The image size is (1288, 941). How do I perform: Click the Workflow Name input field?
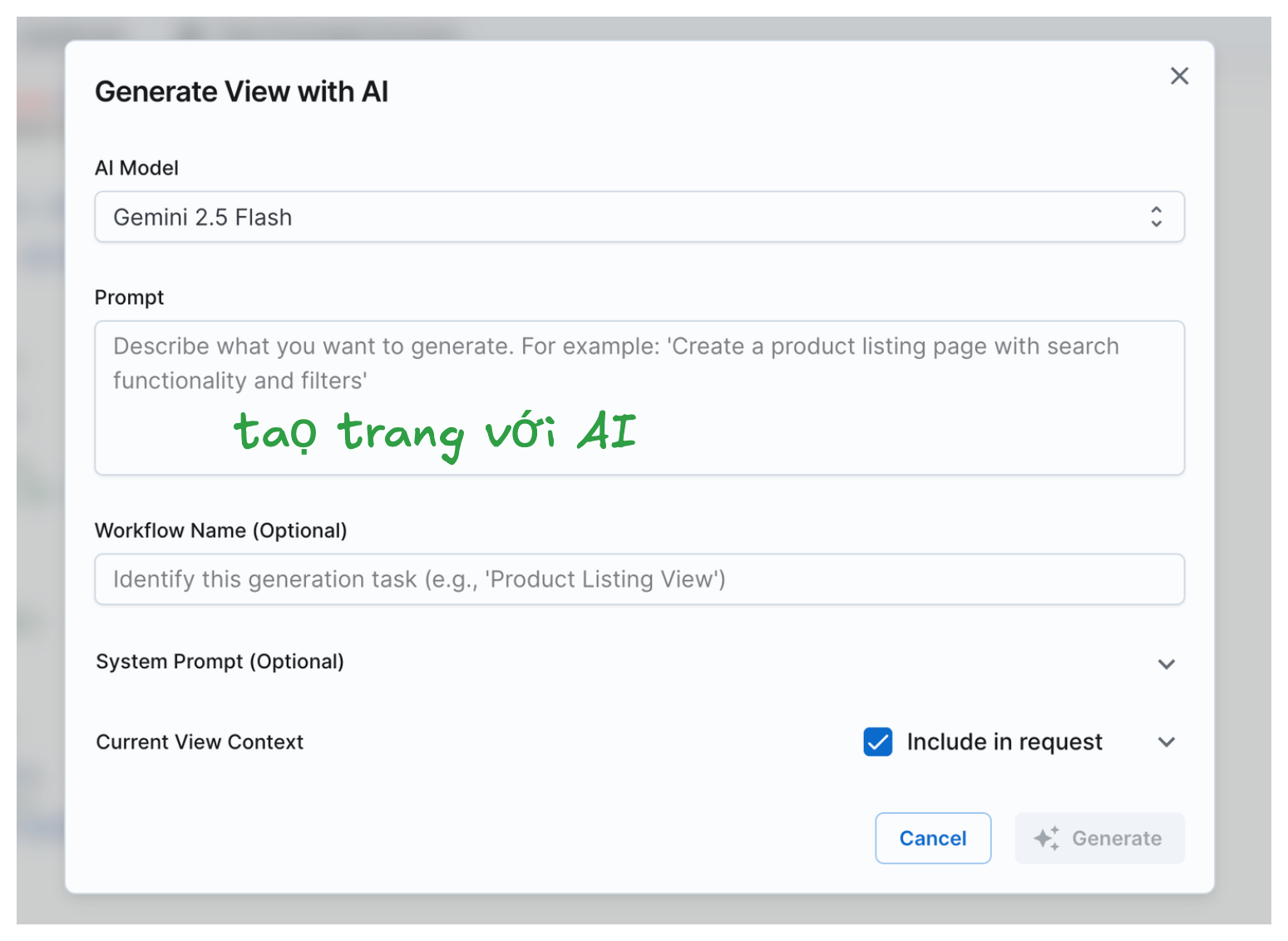pos(639,579)
